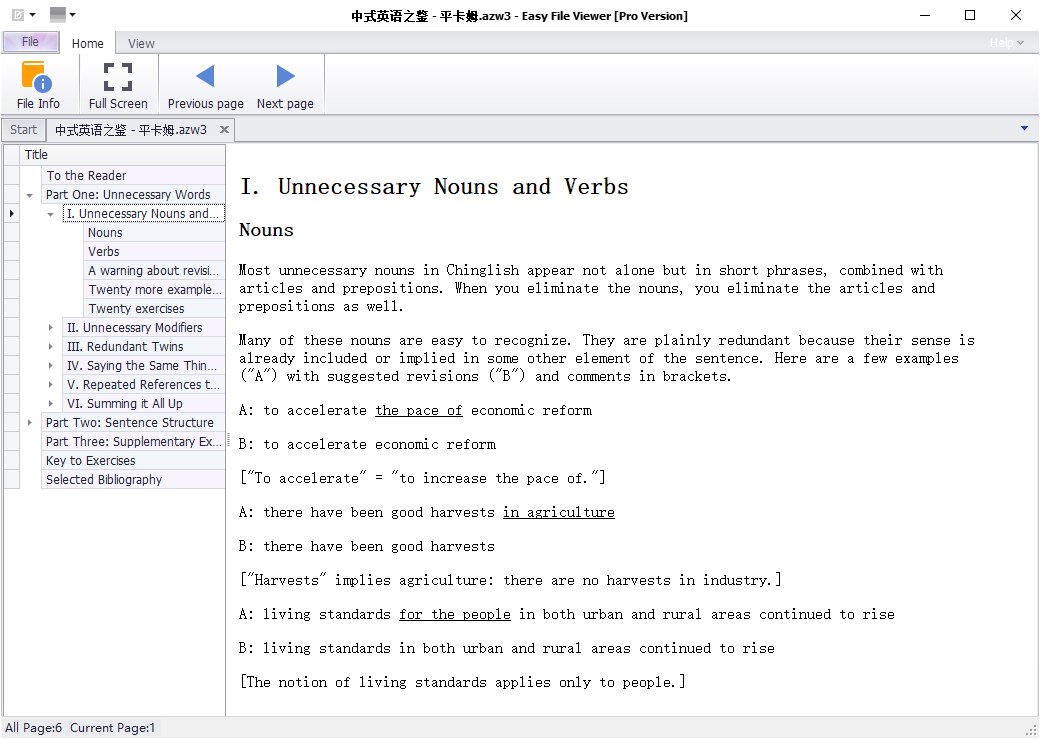Select I. Unnecessary Nouns and... row

(144, 214)
